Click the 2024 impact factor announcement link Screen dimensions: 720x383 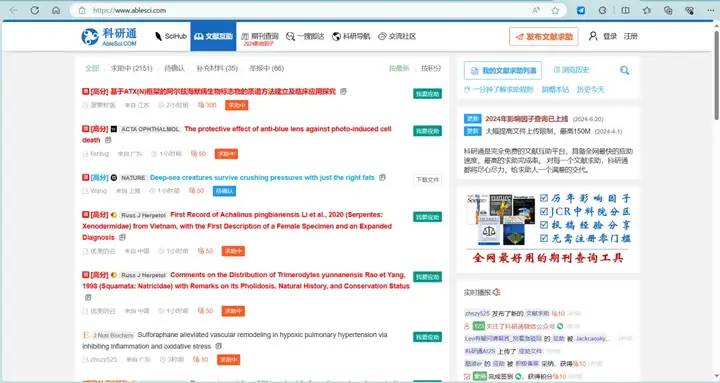tap(527, 118)
